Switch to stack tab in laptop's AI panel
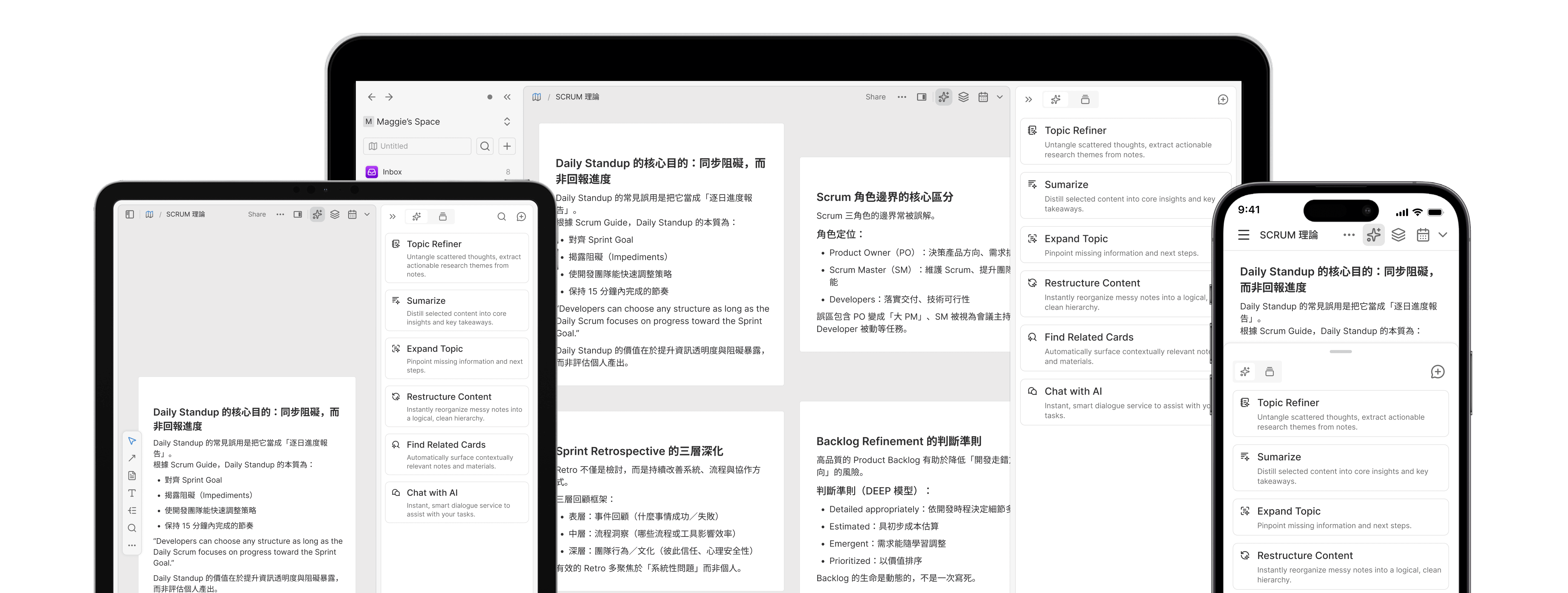Image resolution: width=1568 pixels, height=593 pixels. pos(1085,99)
